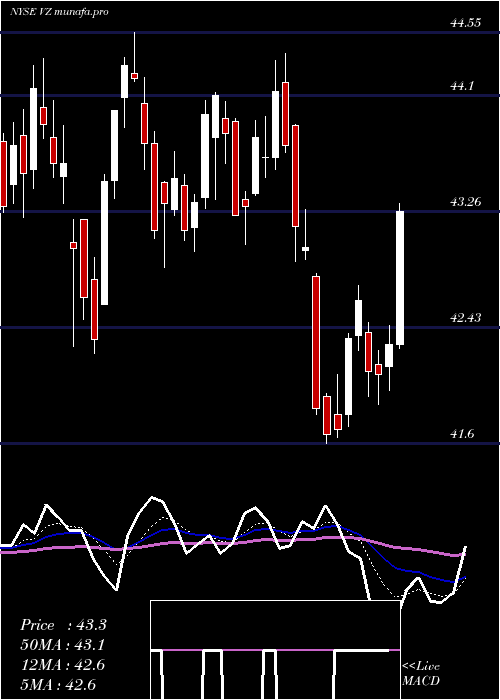The width and height of the screenshot is (500, 700).
Task: Click the <<Live MACD label
Action: pos(421,673)
